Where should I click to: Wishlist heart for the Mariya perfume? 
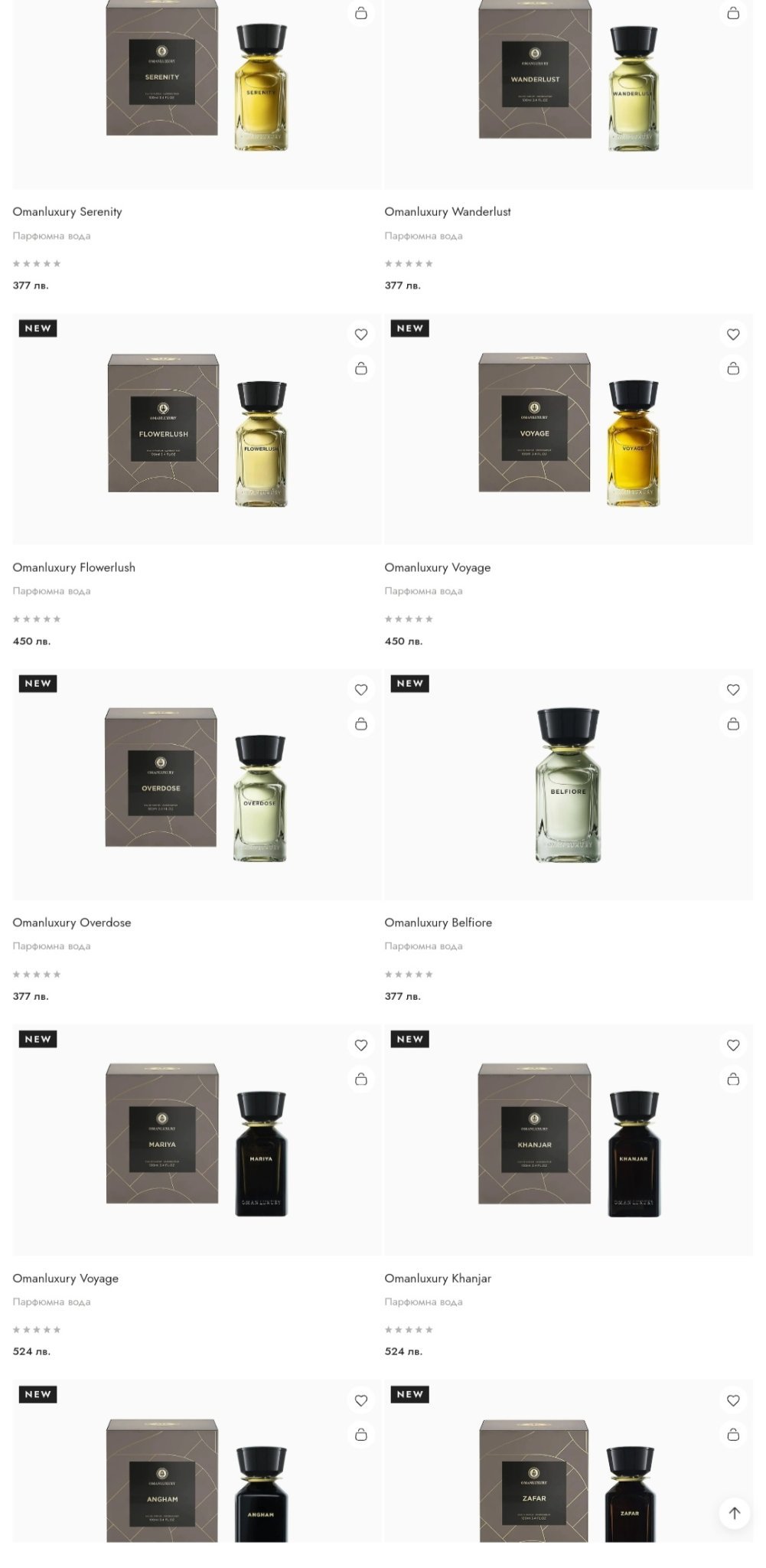361,1045
